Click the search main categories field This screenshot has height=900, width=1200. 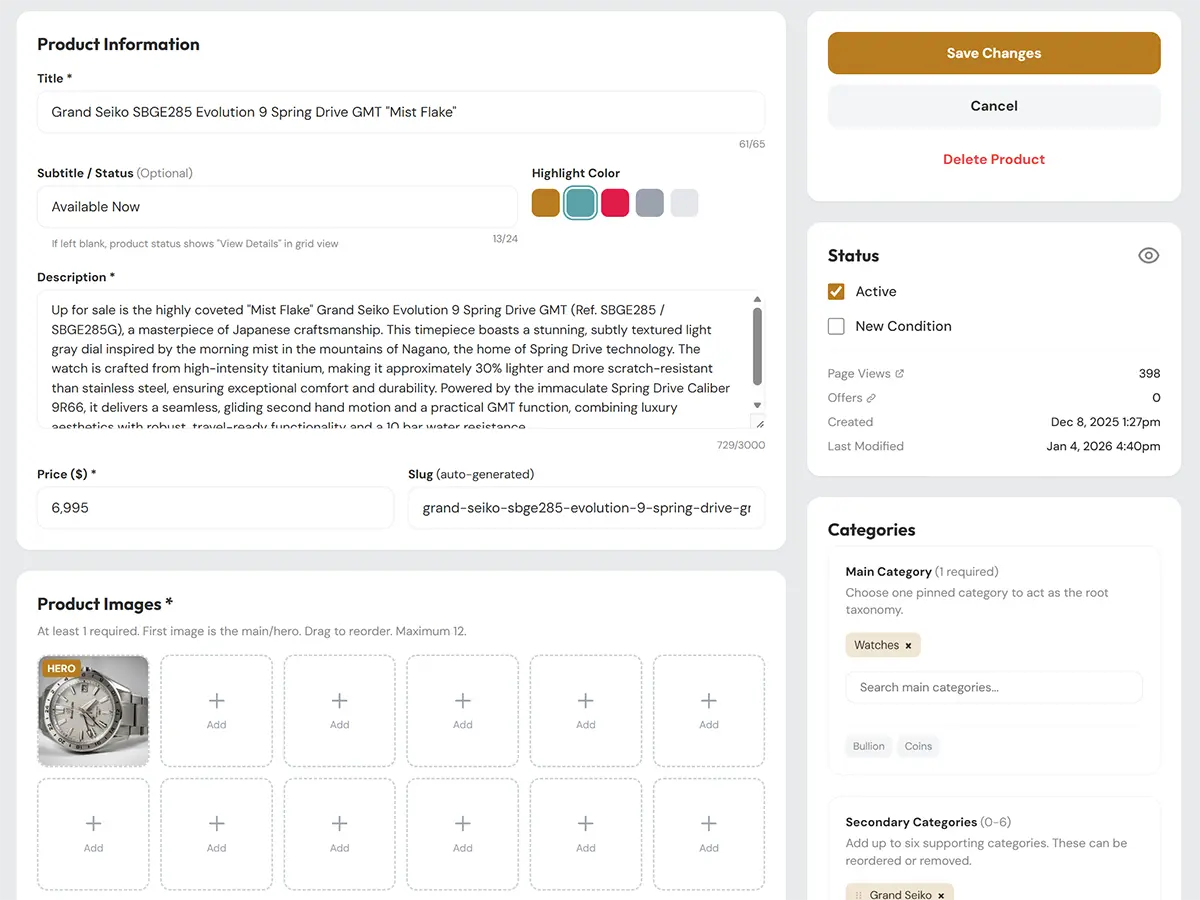click(x=993, y=687)
